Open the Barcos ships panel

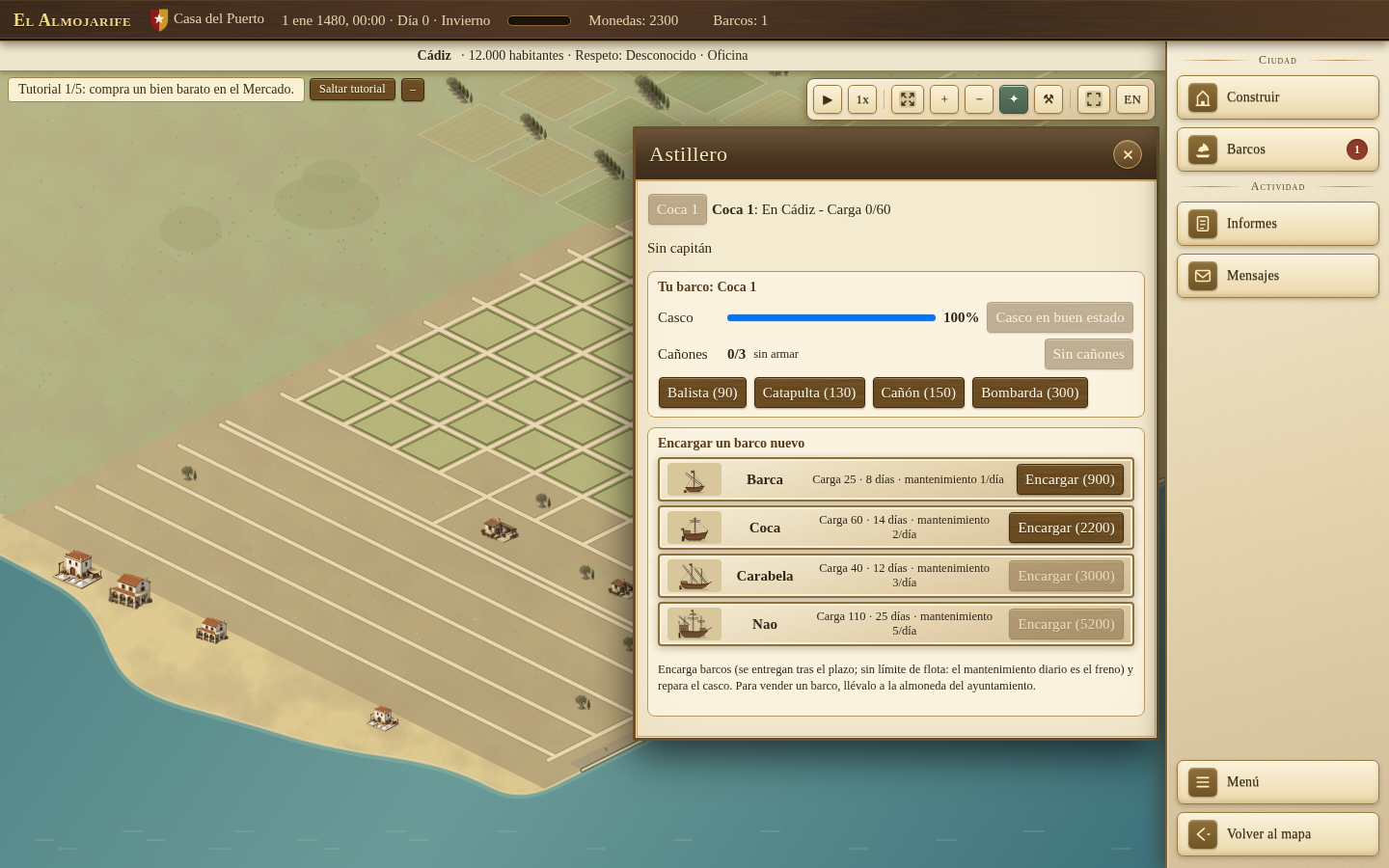(x=1278, y=149)
